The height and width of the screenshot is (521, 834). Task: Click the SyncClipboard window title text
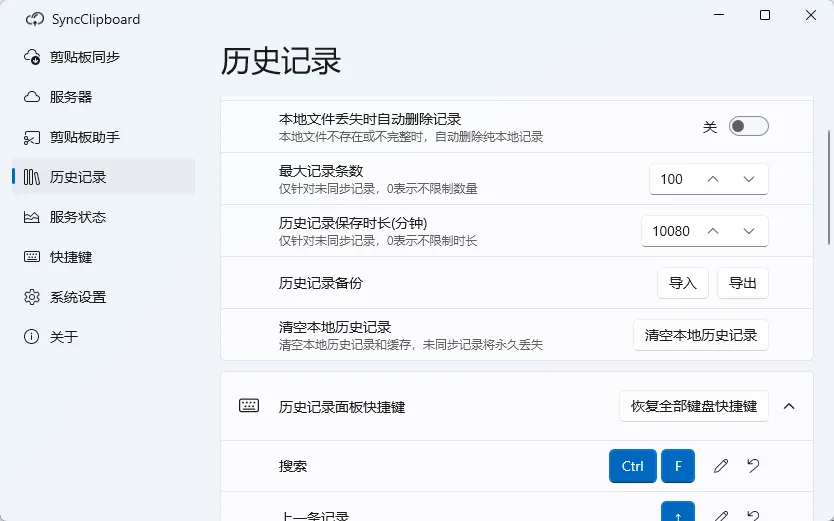[x=96, y=20]
